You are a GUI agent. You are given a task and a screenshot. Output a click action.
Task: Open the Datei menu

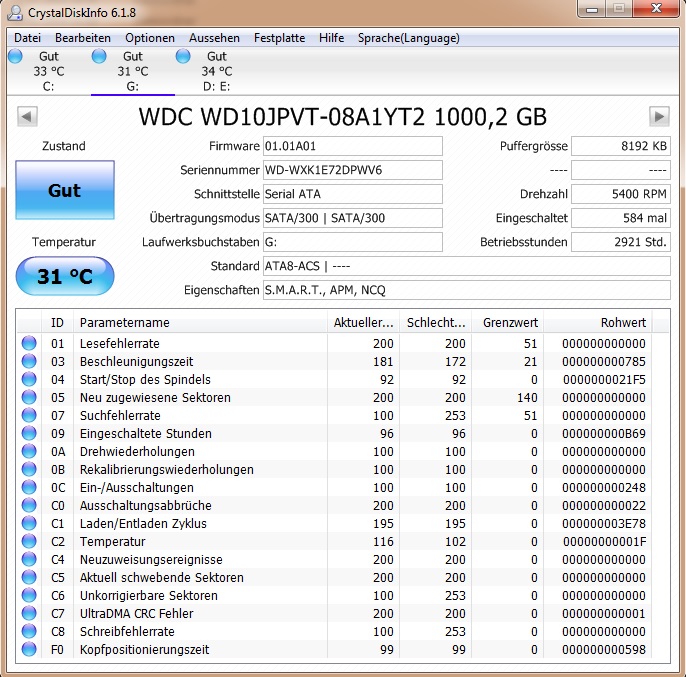click(x=27, y=38)
